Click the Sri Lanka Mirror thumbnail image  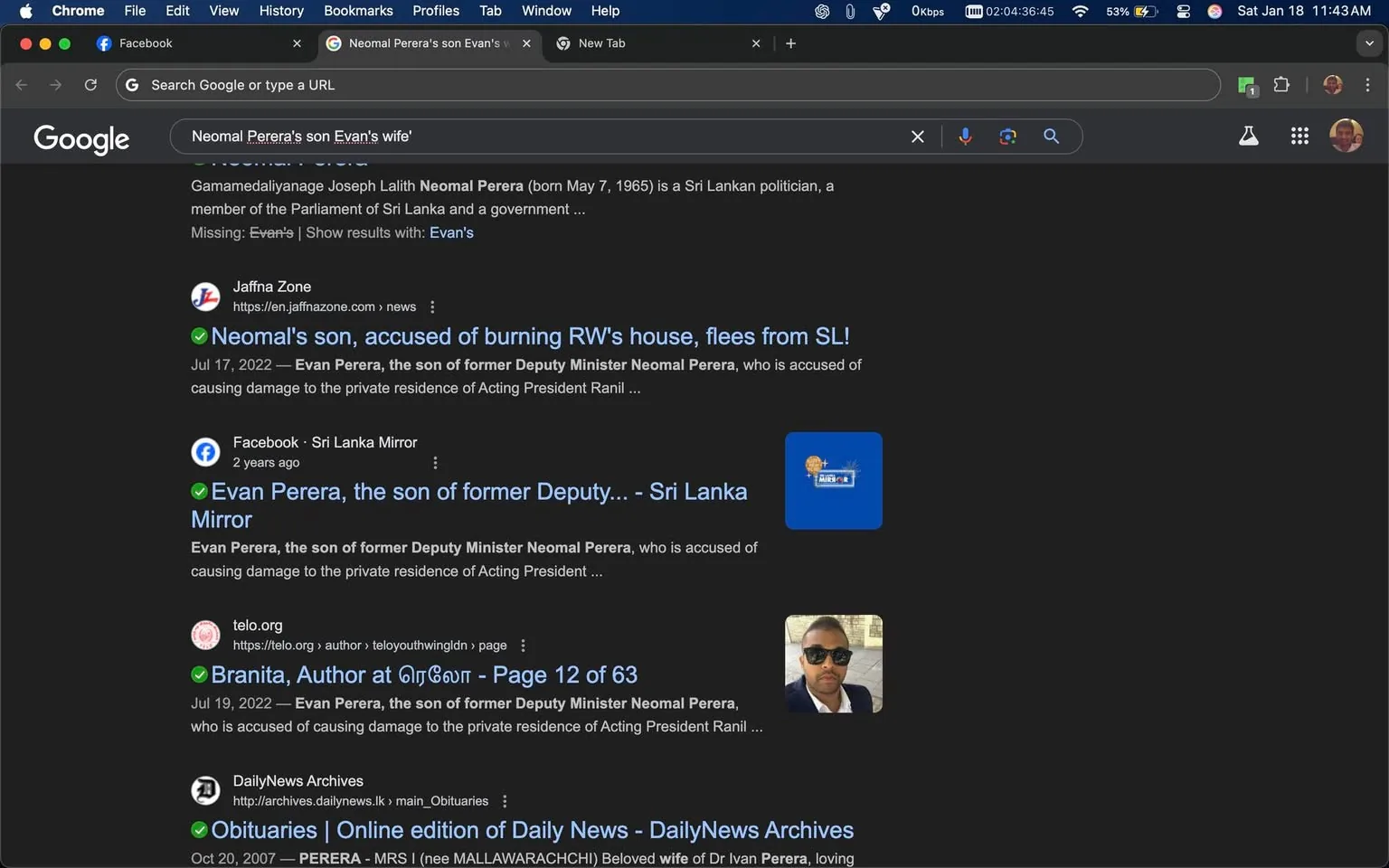point(833,480)
